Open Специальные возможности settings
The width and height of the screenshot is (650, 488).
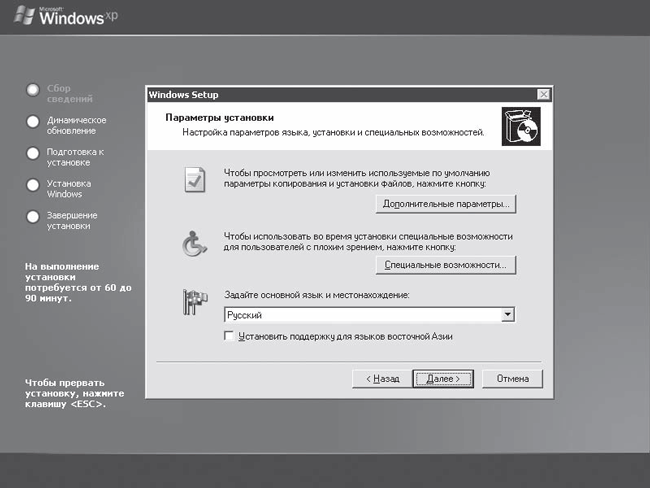[x=446, y=265]
